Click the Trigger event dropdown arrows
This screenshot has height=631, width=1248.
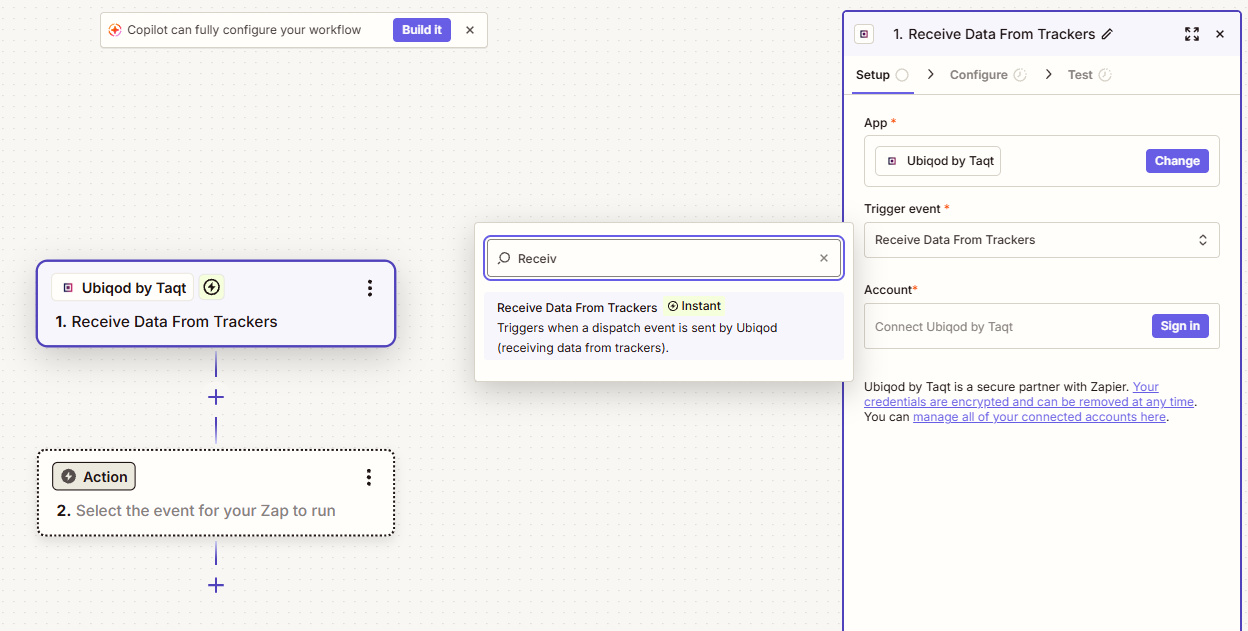(1203, 240)
